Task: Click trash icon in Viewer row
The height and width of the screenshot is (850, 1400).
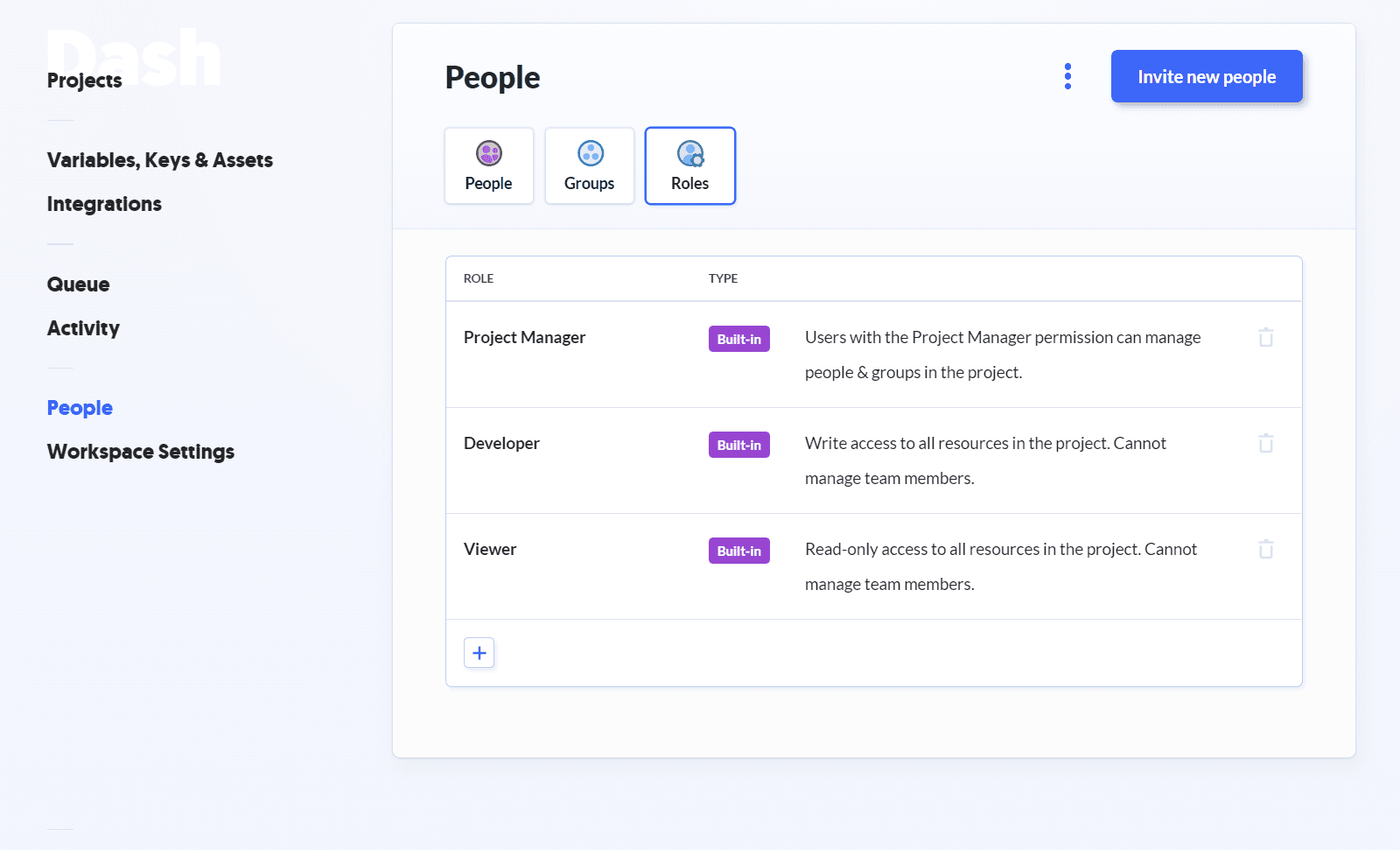Action: click(x=1265, y=549)
